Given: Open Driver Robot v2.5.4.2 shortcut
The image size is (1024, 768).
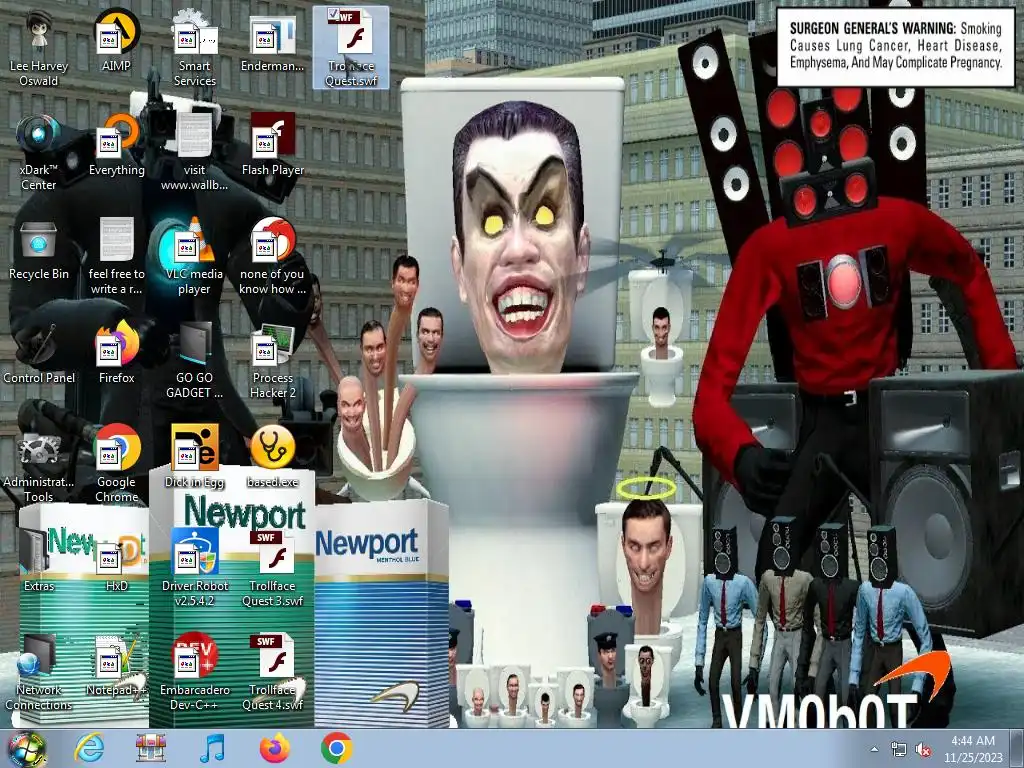Looking at the screenshot, I should click(x=195, y=568).
